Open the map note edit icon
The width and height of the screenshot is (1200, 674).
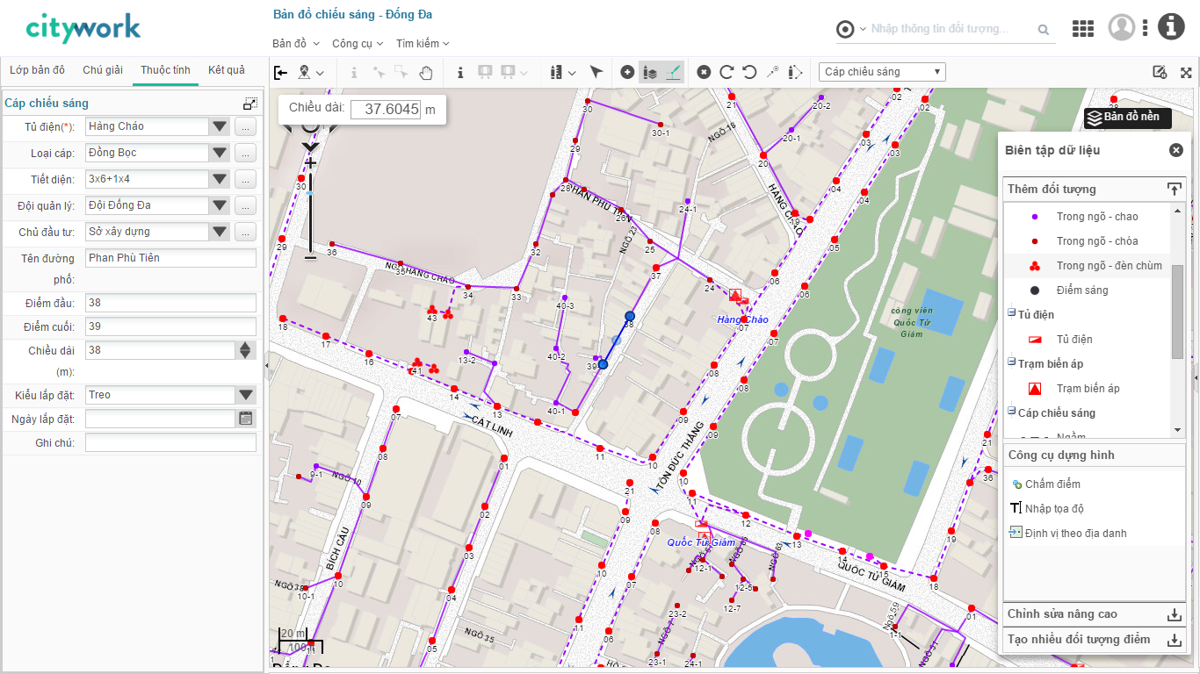click(x=1160, y=72)
